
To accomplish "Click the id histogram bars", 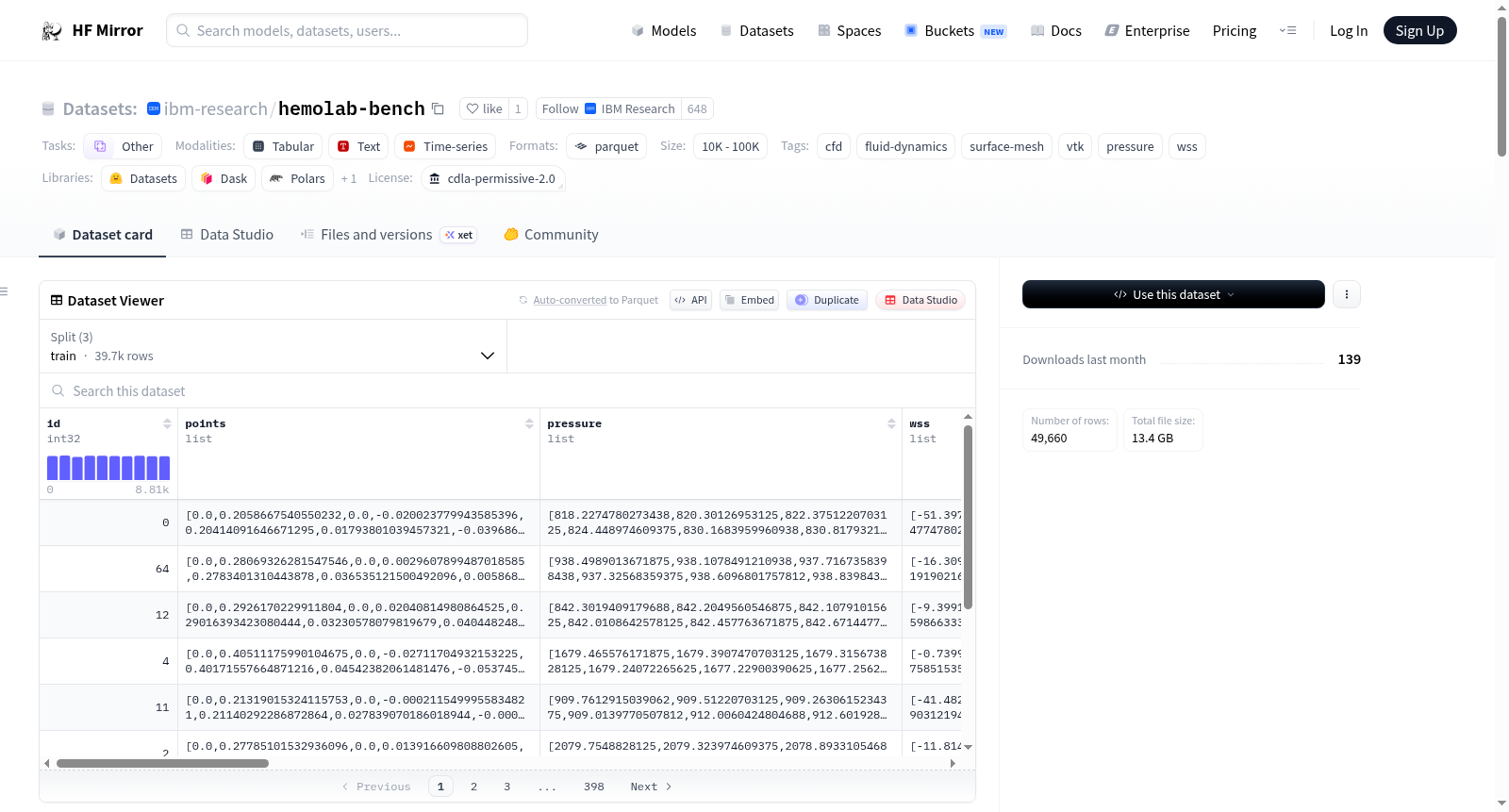I will point(108,468).
